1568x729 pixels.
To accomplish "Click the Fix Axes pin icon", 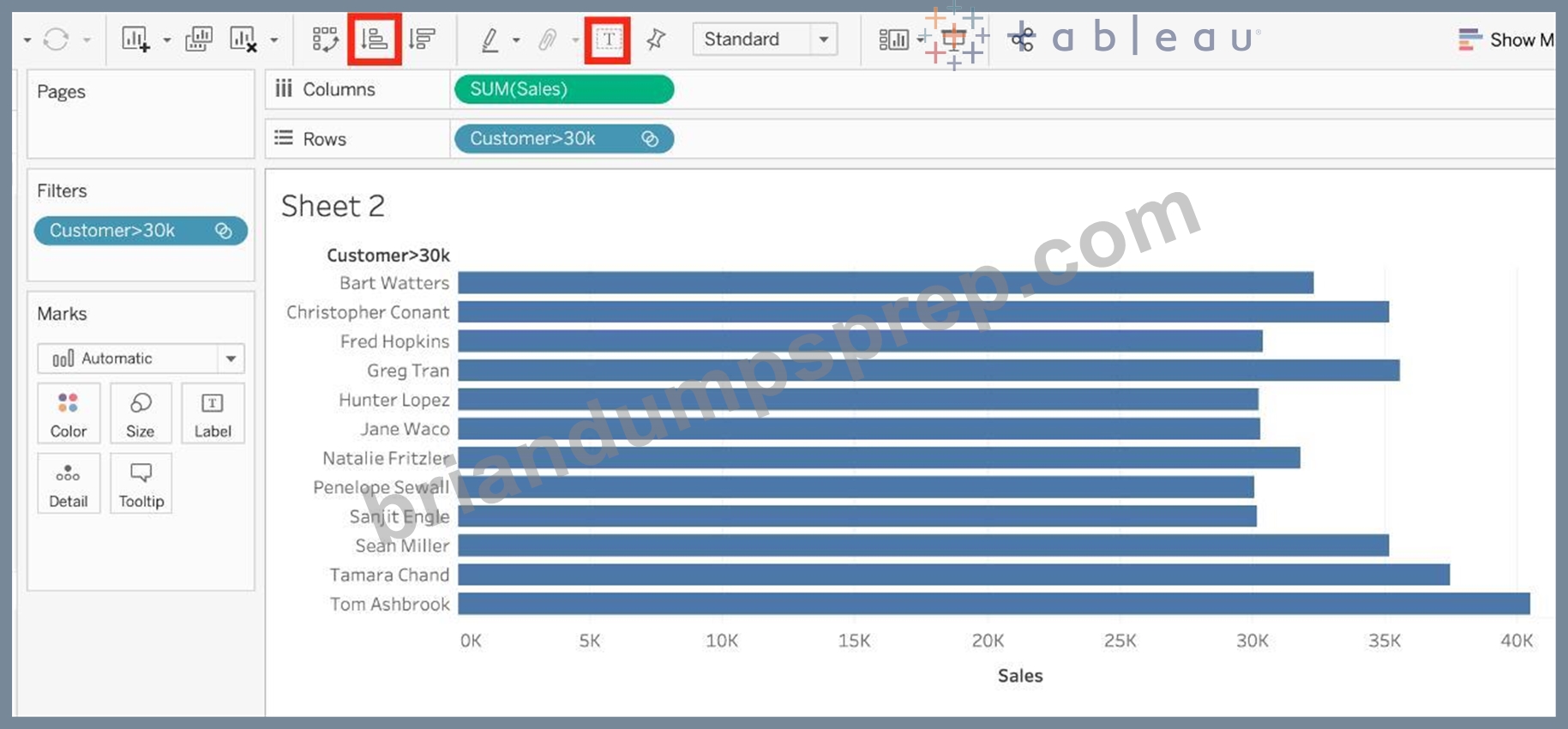I will click(656, 39).
